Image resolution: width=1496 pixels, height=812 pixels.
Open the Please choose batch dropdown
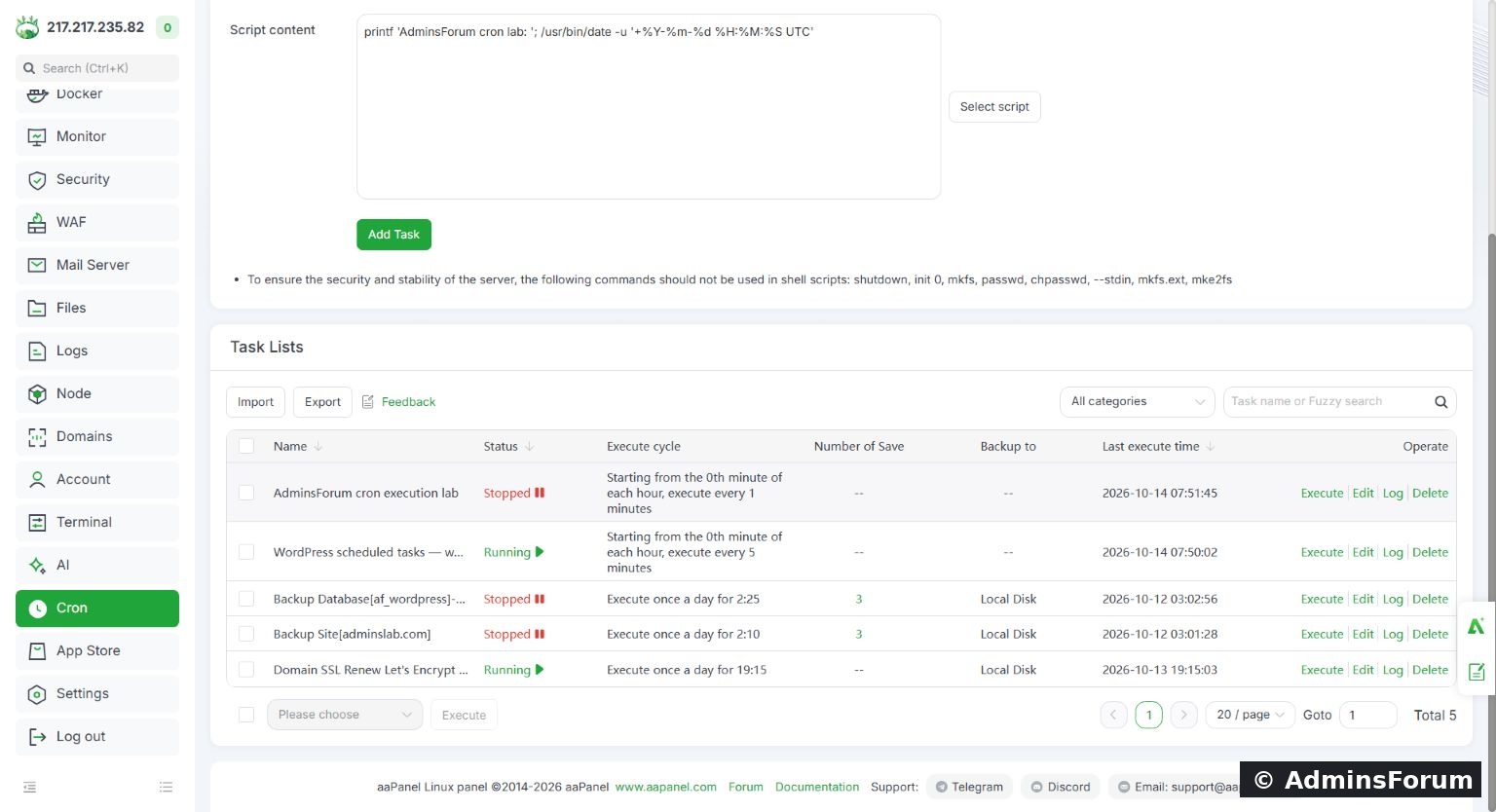345,715
